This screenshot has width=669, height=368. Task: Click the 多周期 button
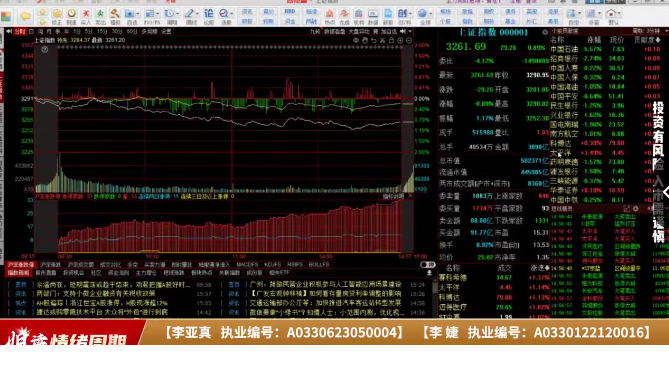click(x=149, y=32)
